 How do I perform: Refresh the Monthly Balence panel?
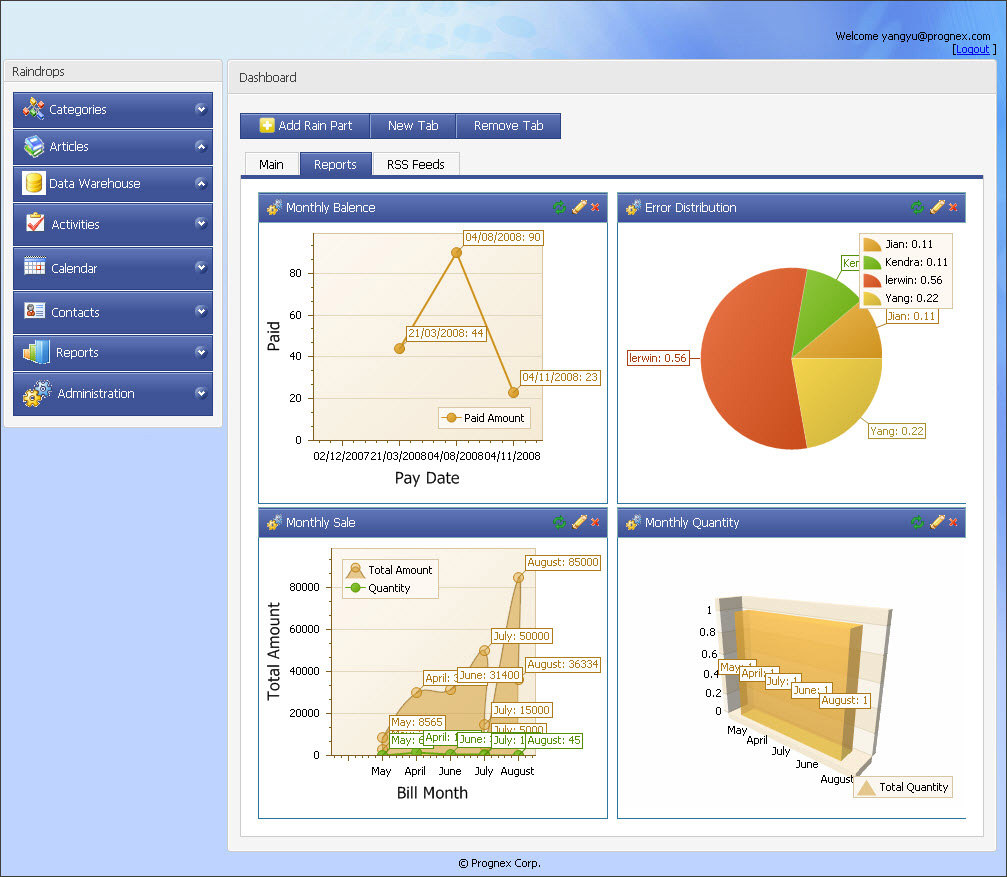[x=559, y=207]
